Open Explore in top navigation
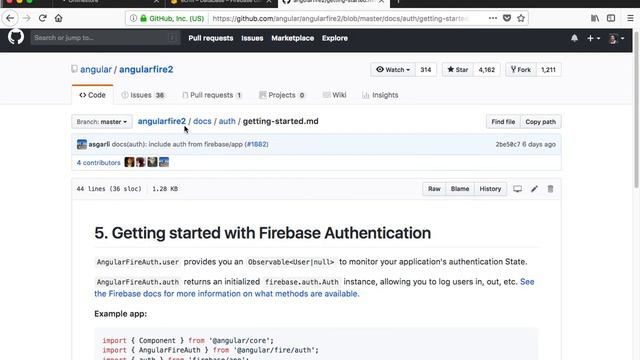 coord(335,38)
